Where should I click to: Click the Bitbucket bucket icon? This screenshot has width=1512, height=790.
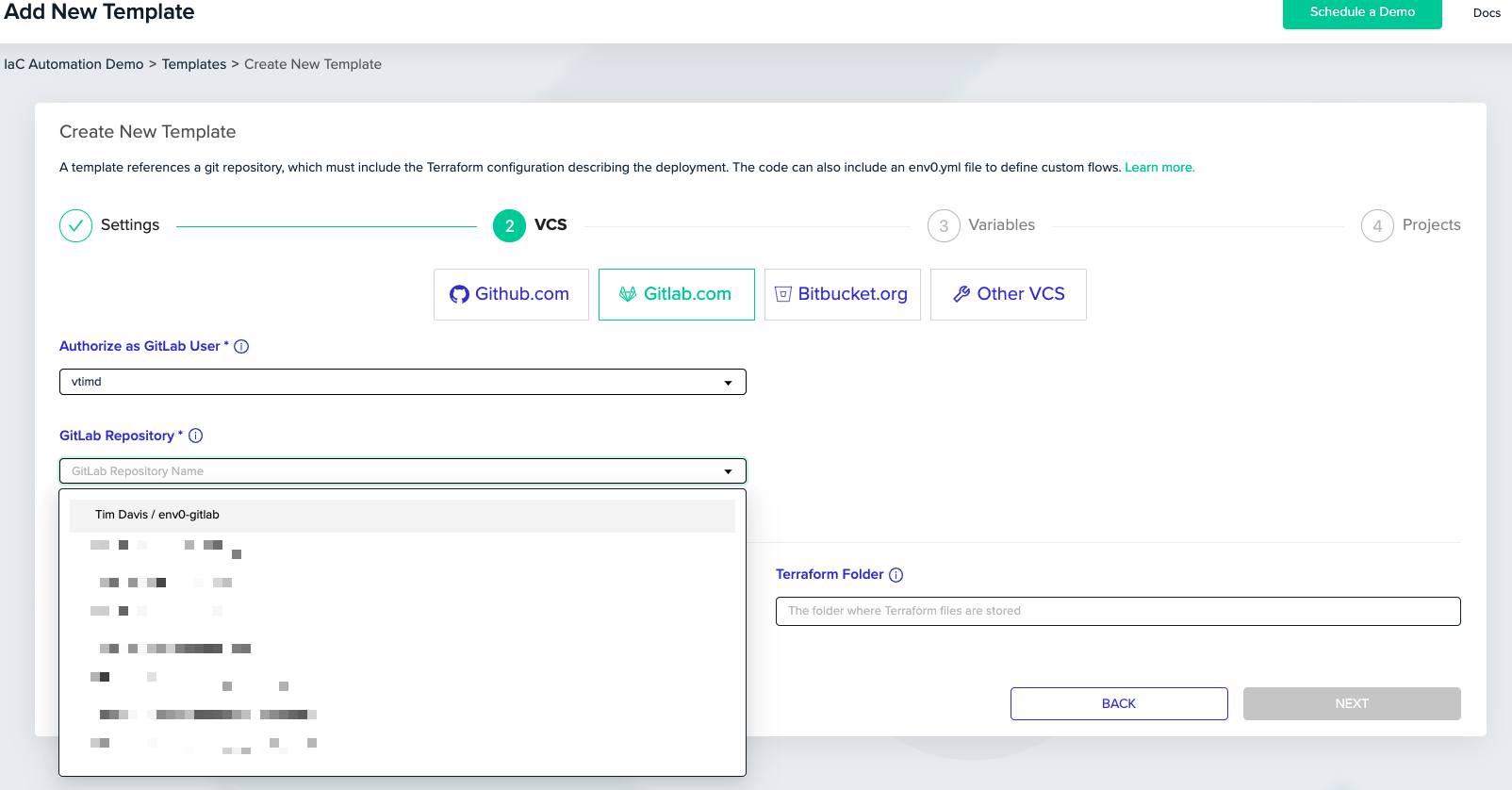tap(782, 294)
